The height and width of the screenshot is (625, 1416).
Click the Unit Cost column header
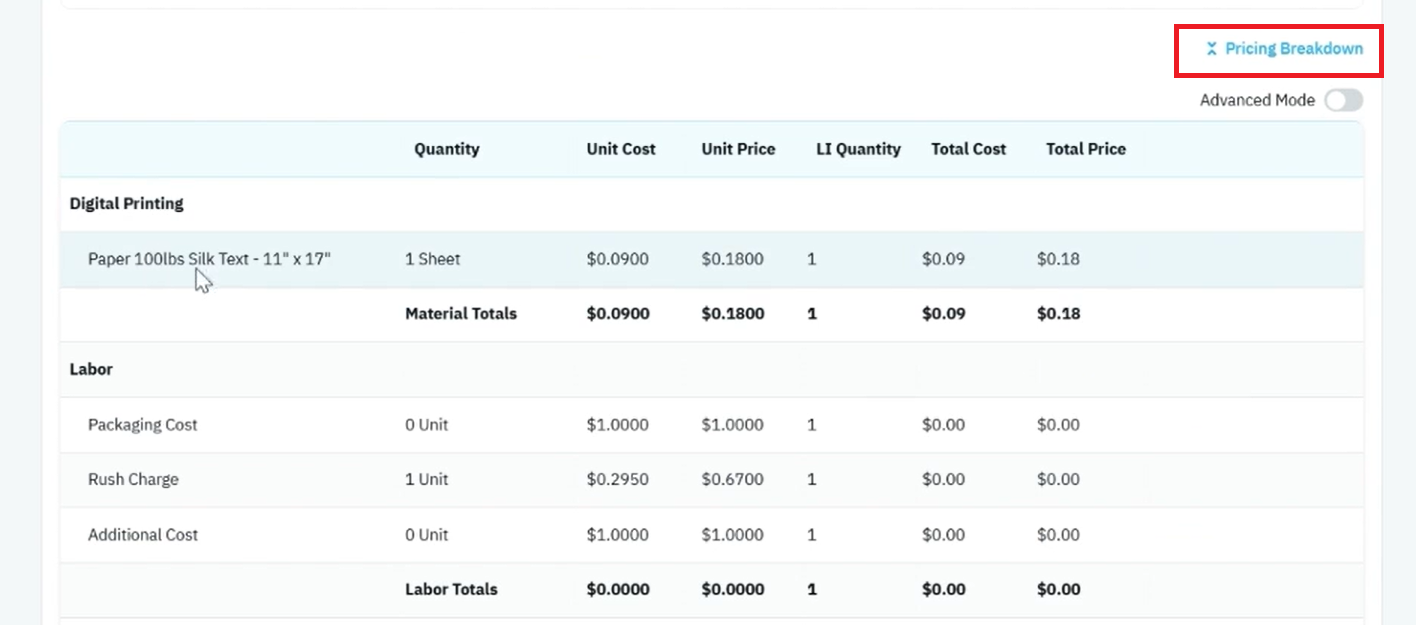pos(621,149)
